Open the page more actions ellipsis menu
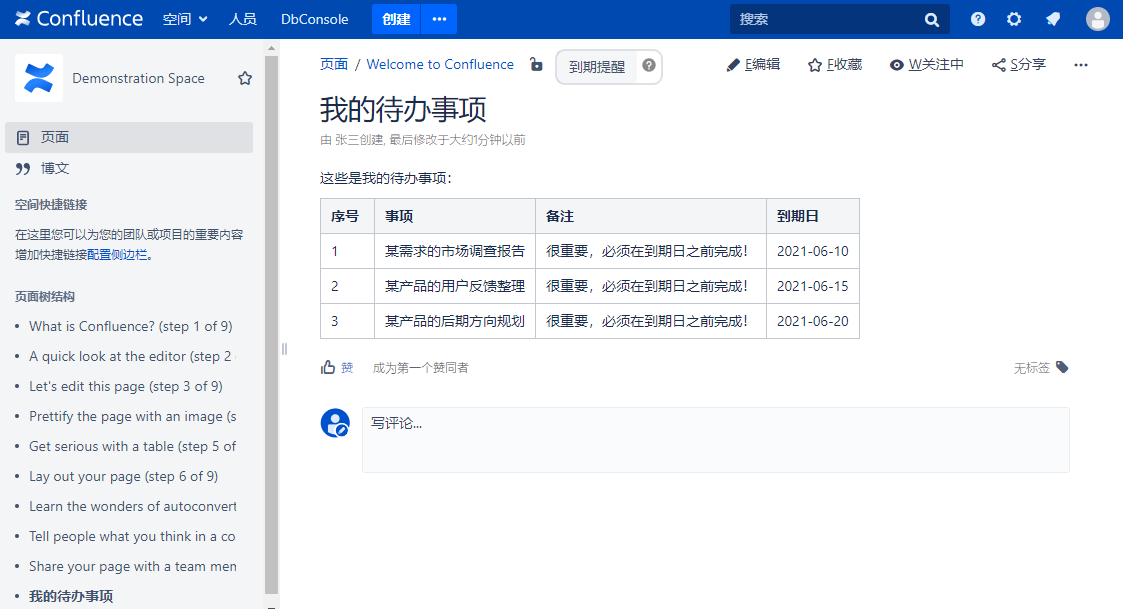The height and width of the screenshot is (609, 1123). [x=1080, y=65]
